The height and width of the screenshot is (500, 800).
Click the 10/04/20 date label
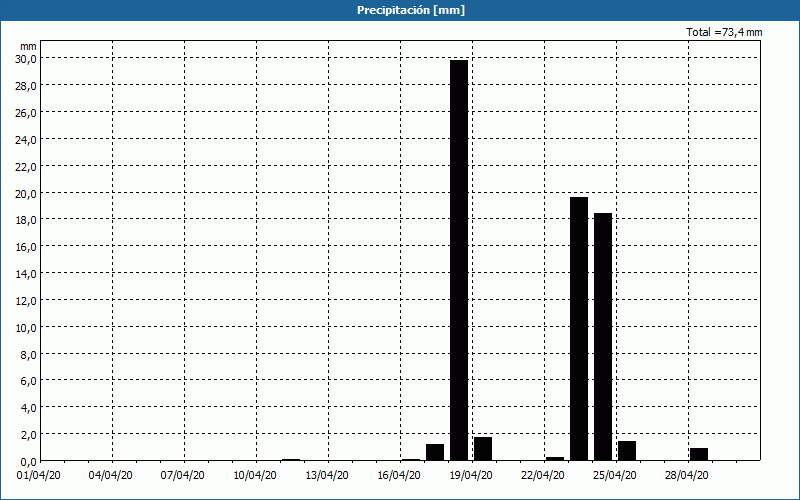coord(255,476)
